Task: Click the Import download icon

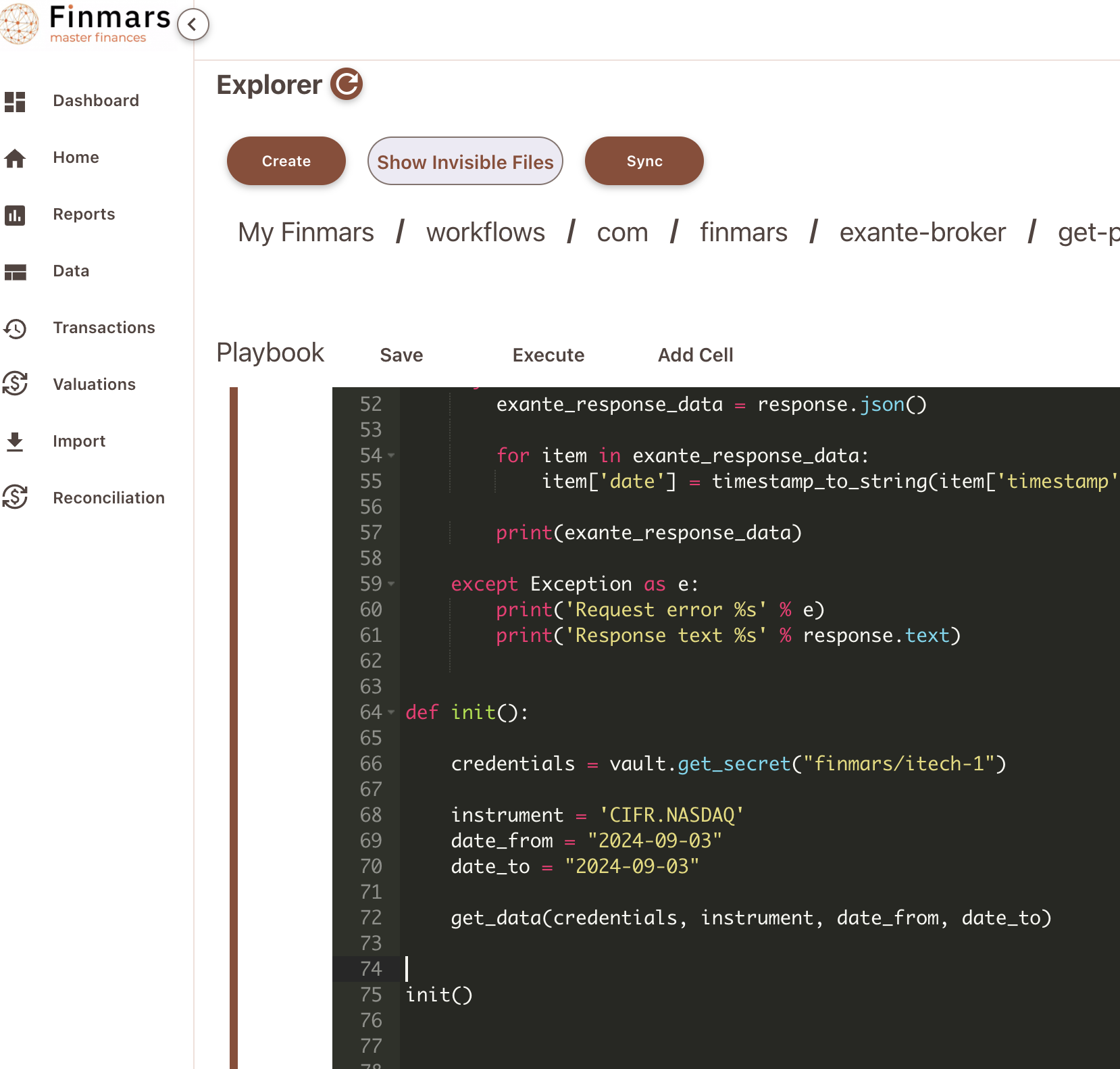Action: coord(15,441)
